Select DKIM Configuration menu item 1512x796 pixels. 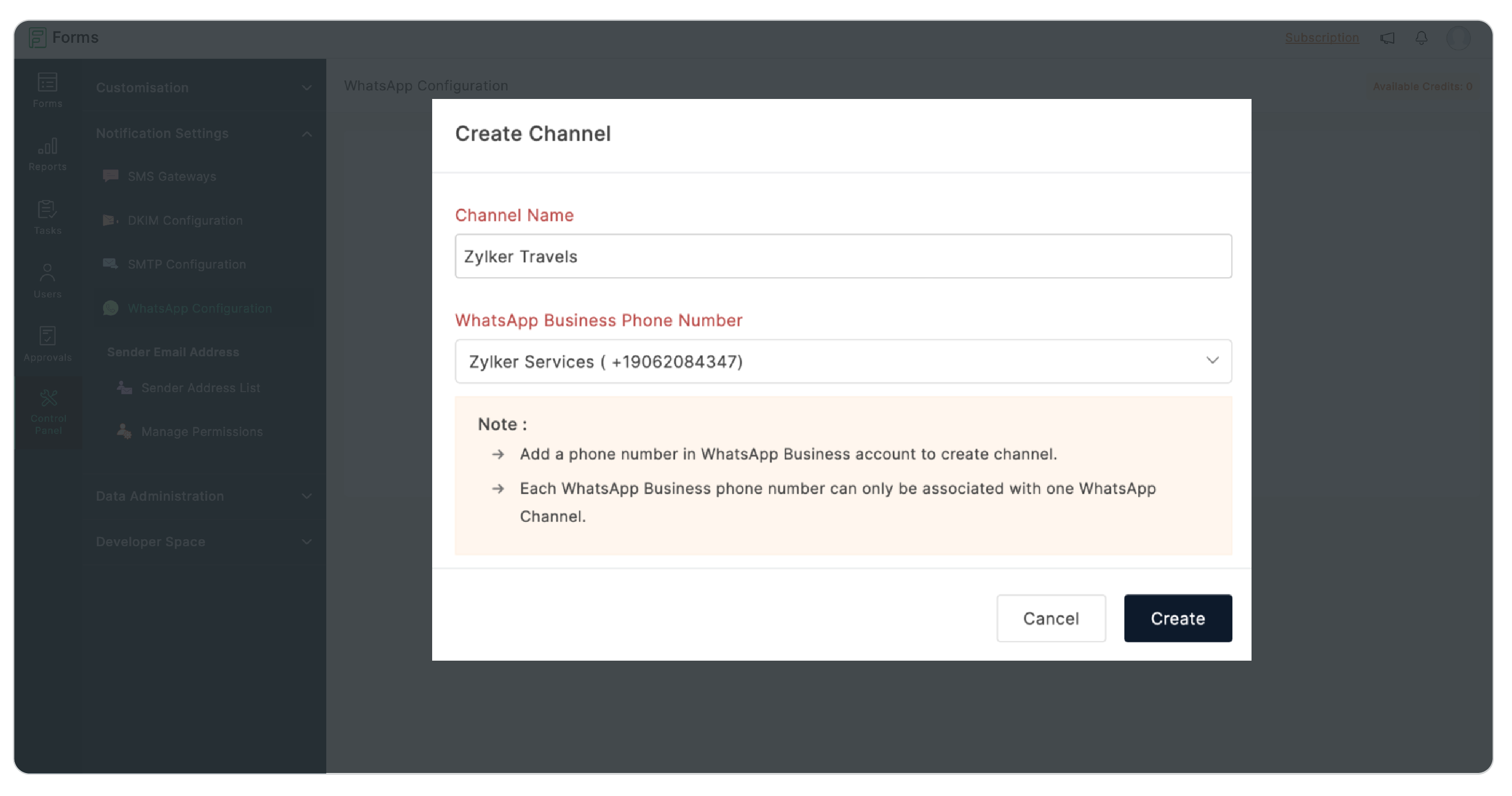(x=185, y=220)
